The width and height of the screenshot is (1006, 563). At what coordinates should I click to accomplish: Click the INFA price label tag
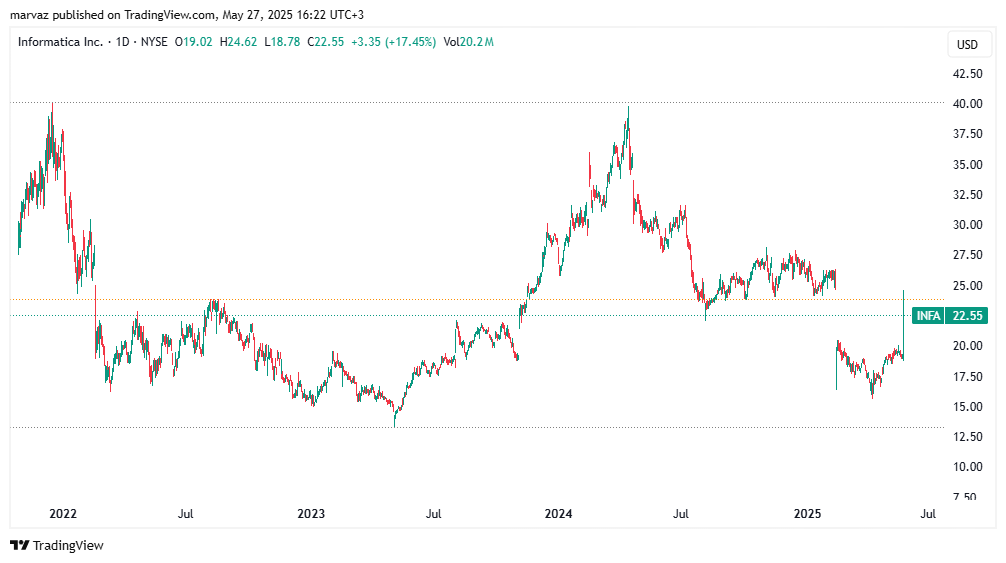(x=949, y=315)
